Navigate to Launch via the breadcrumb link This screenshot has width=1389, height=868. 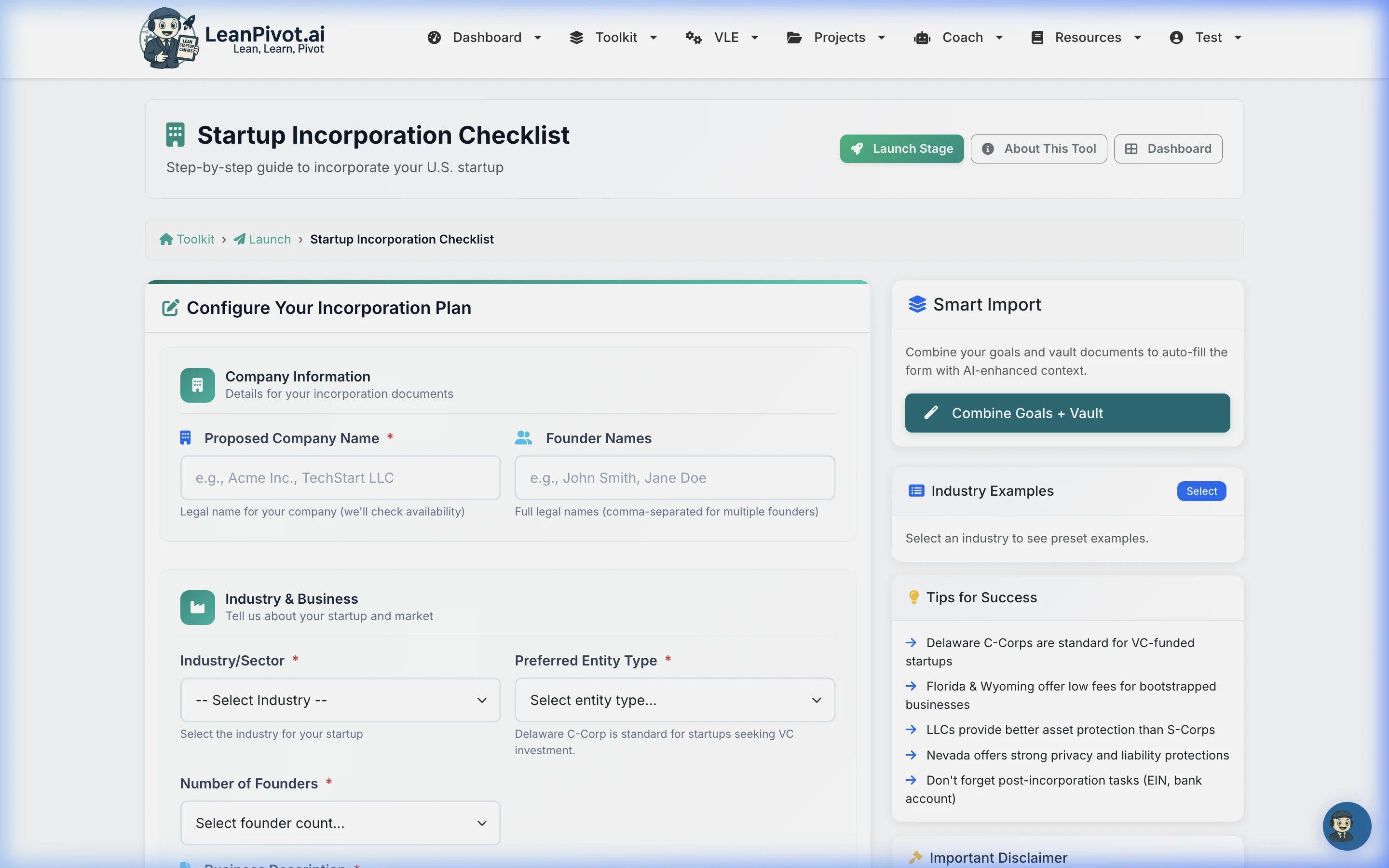pyautogui.click(x=269, y=239)
